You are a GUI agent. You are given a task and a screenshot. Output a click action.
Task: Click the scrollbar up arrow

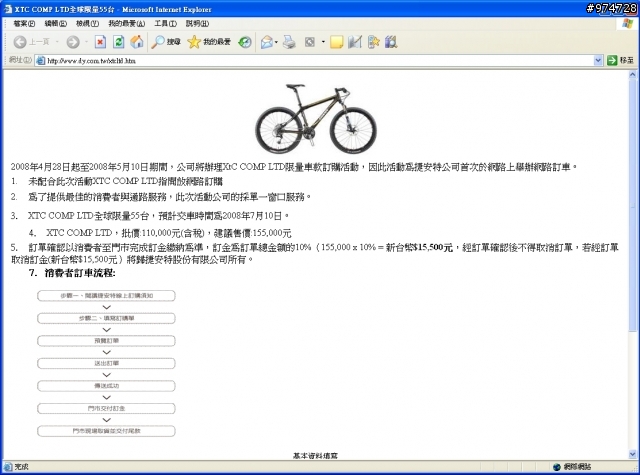632,75
